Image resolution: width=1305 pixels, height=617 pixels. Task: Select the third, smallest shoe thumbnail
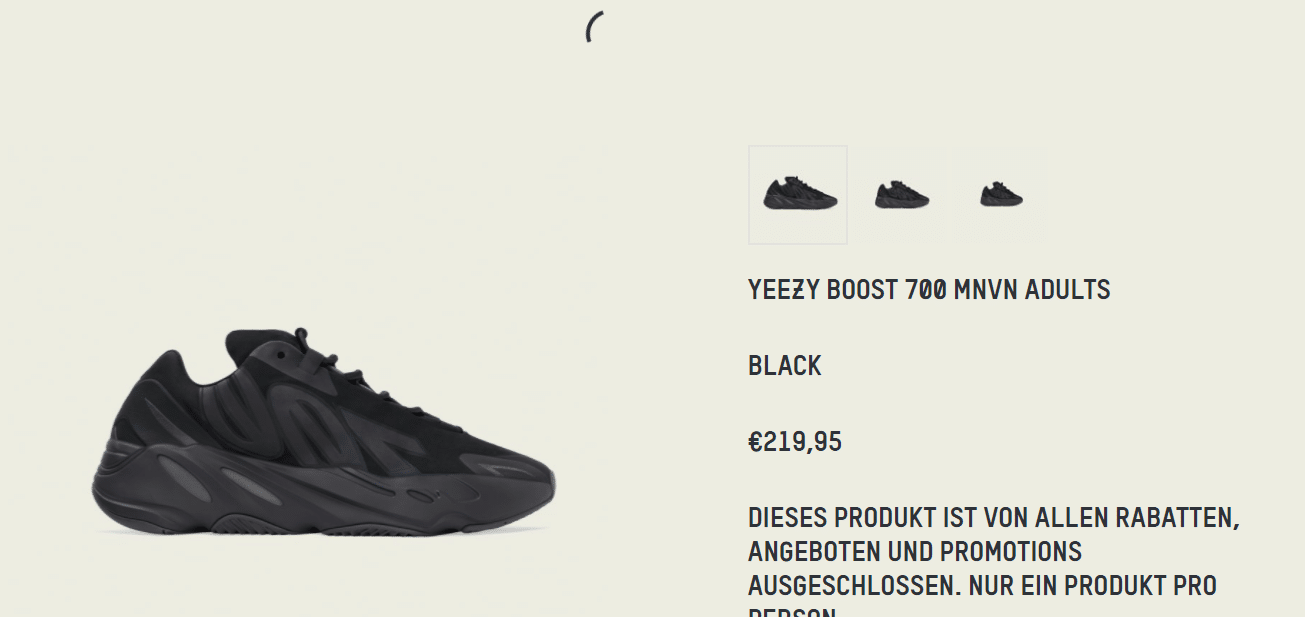pos(1001,195)
